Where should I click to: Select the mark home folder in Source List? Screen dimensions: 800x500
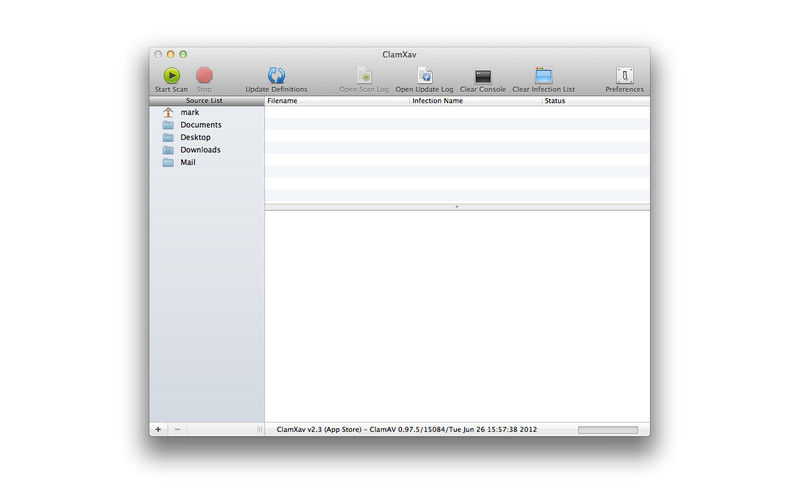[x=189, y=113]
